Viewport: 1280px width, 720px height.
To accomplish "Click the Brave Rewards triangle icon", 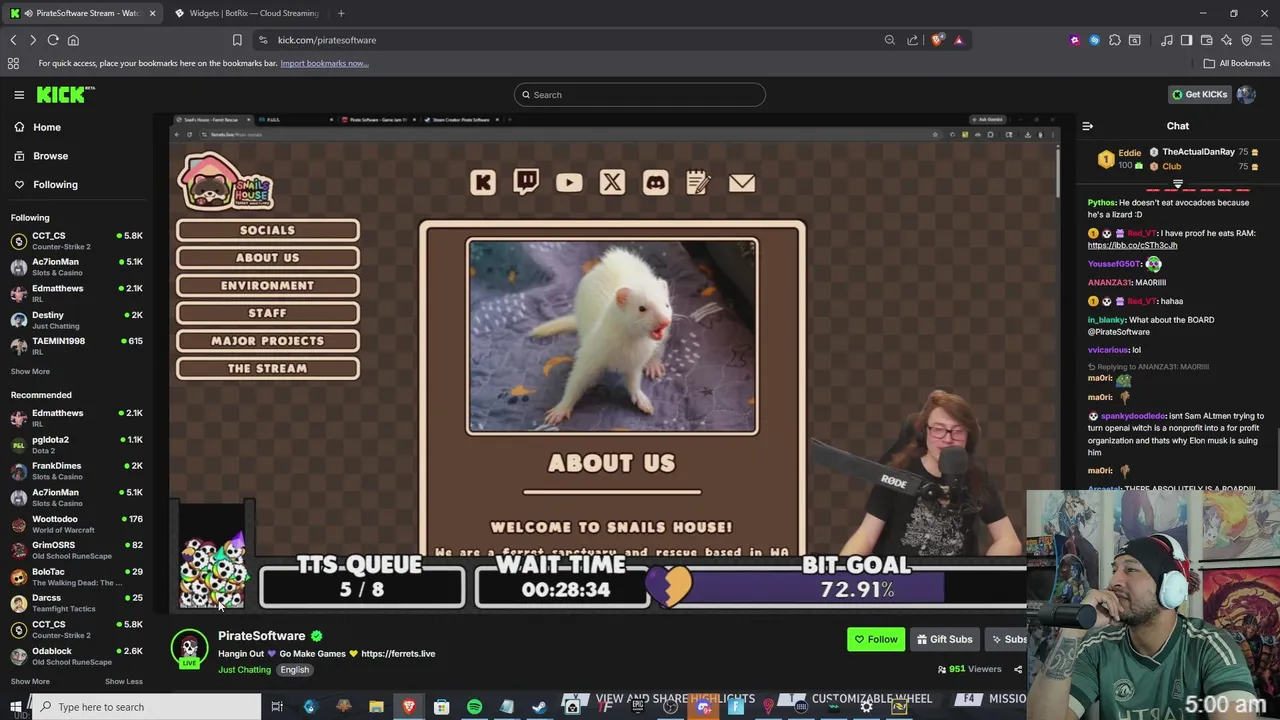I will click(x=958, y=40).
